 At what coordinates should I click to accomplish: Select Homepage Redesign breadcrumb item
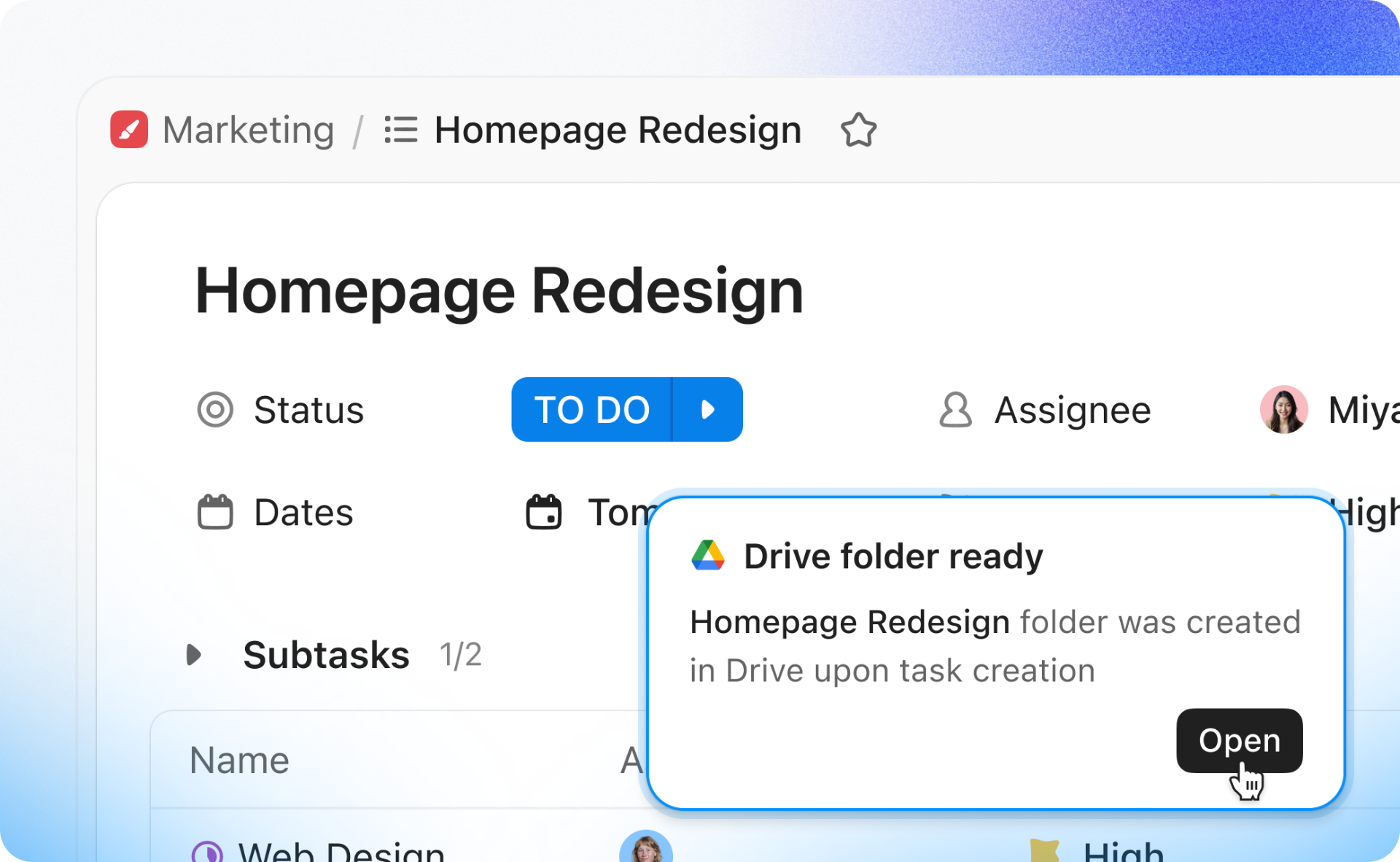[618, 131]
